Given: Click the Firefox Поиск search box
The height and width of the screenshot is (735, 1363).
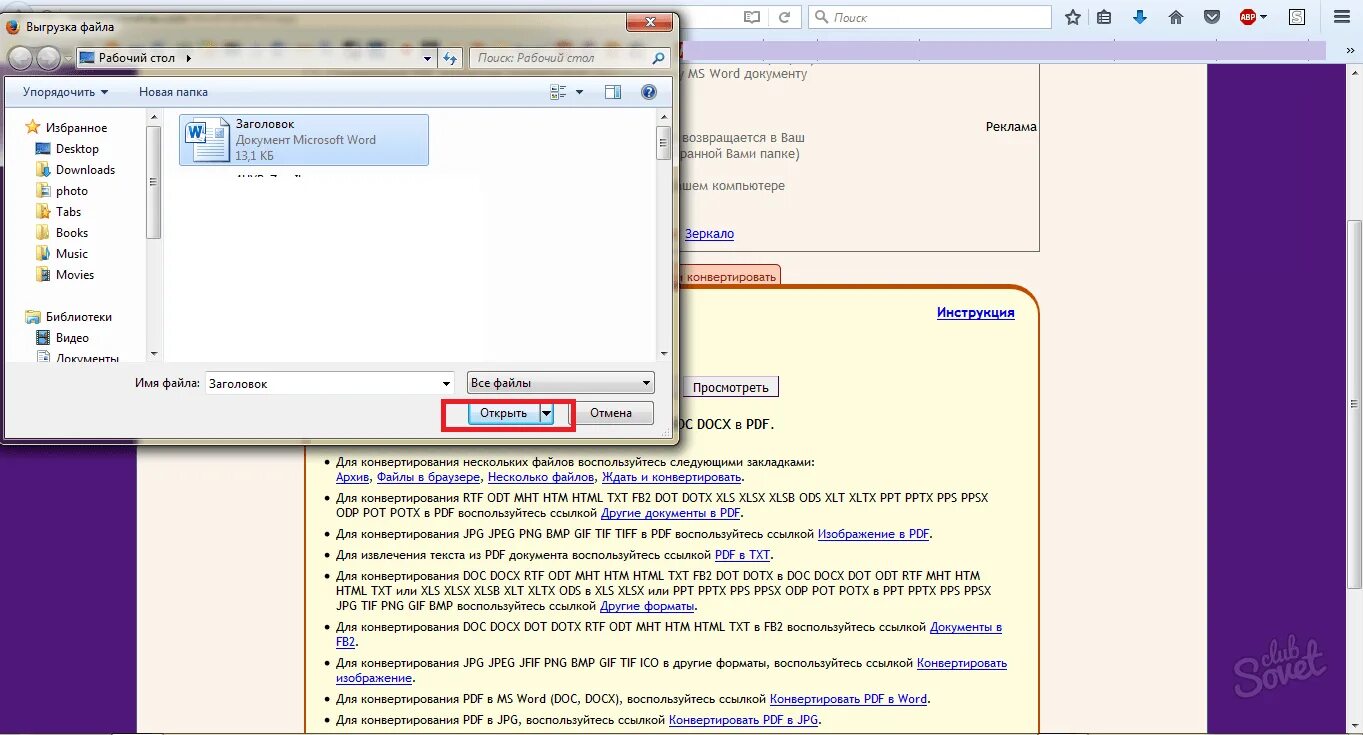Looking at the screenshot, I should 930,17.
